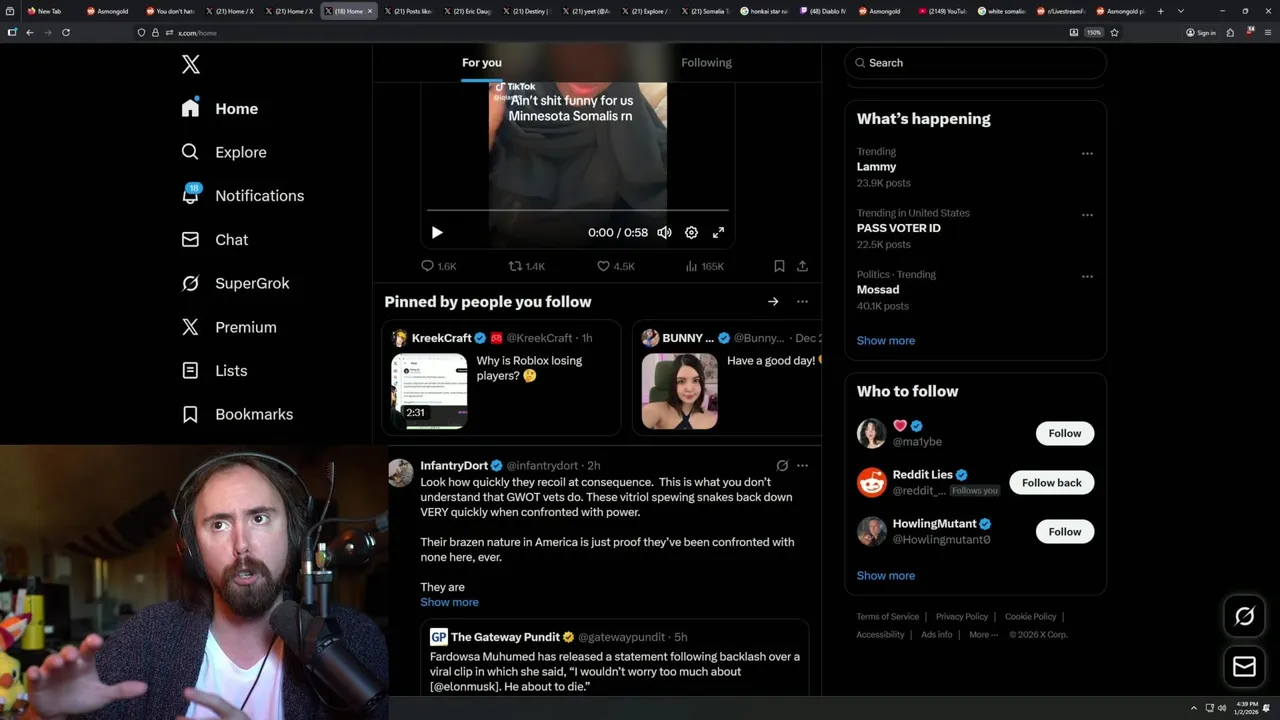Image resolution: width=1280 pixels, height=720 pixels.
Task: Open the list all tabs chevron
Action: (x=1179, y=11)
